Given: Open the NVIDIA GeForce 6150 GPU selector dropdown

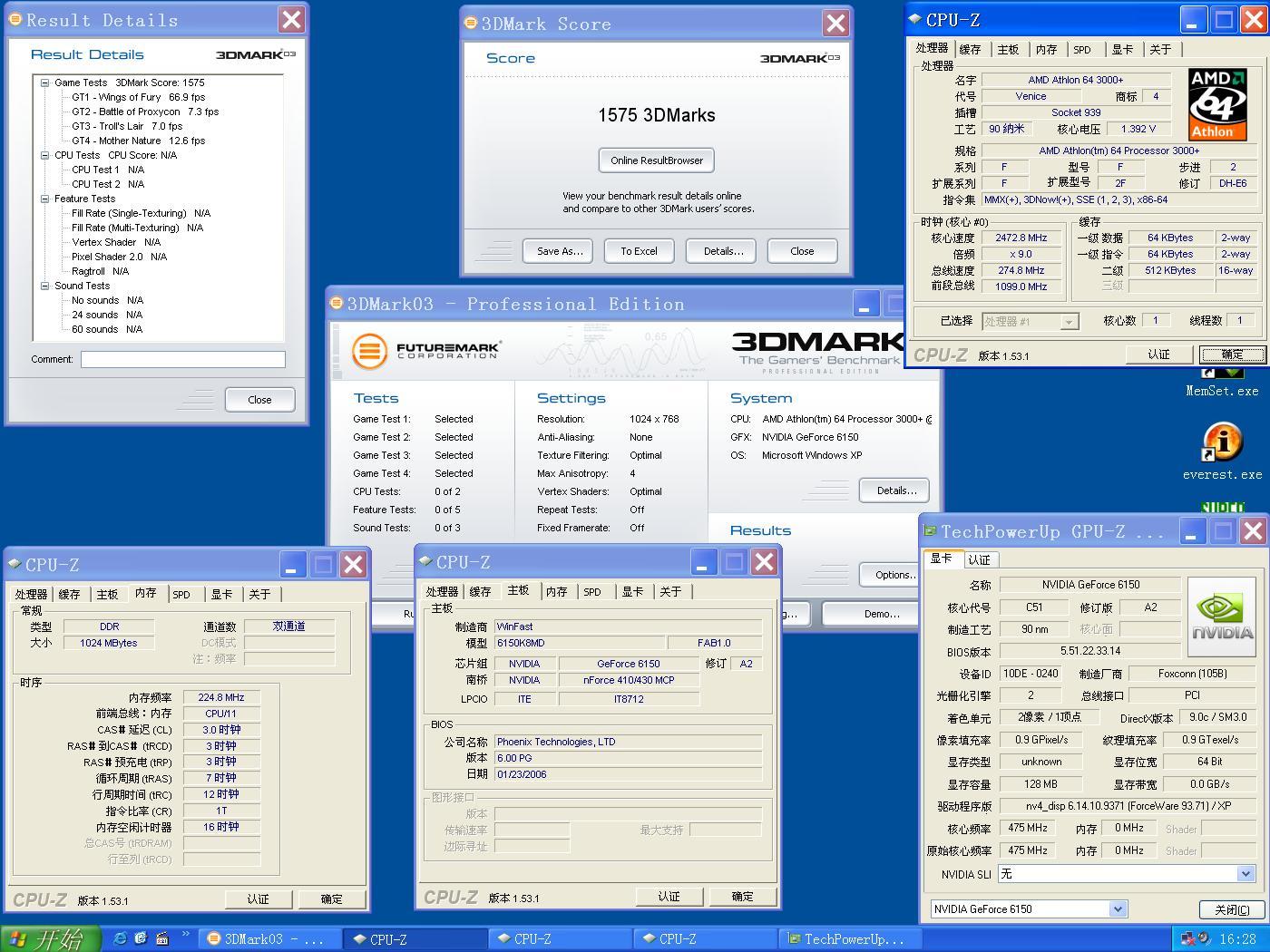Looking at the screenshot, I should 1118,908.
